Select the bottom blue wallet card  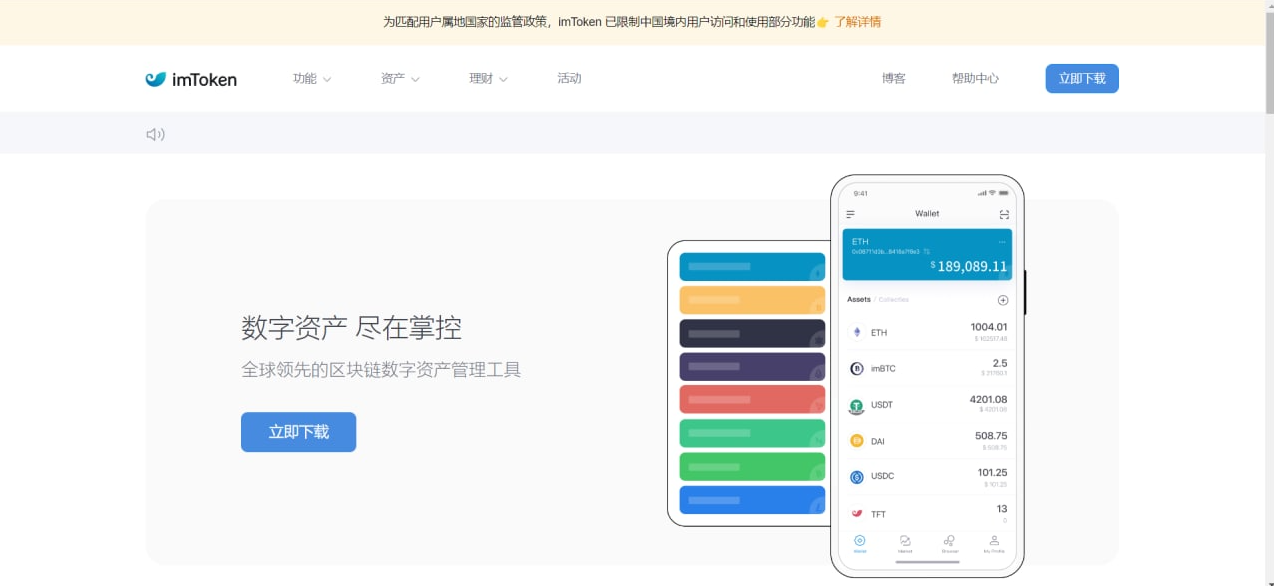pyautogui.click(x=752, y=499)
